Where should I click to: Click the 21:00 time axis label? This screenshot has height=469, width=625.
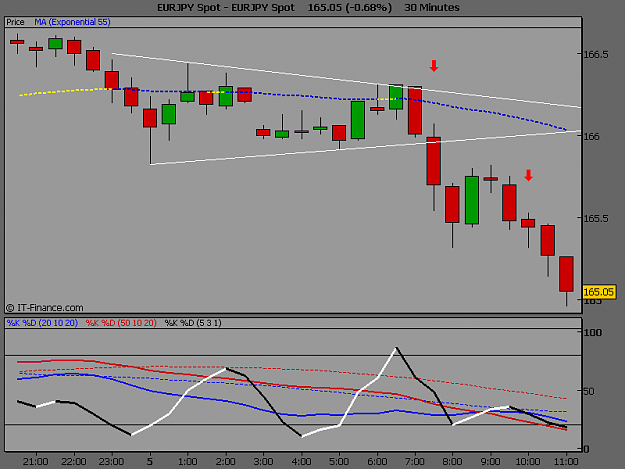click(36, 461)
